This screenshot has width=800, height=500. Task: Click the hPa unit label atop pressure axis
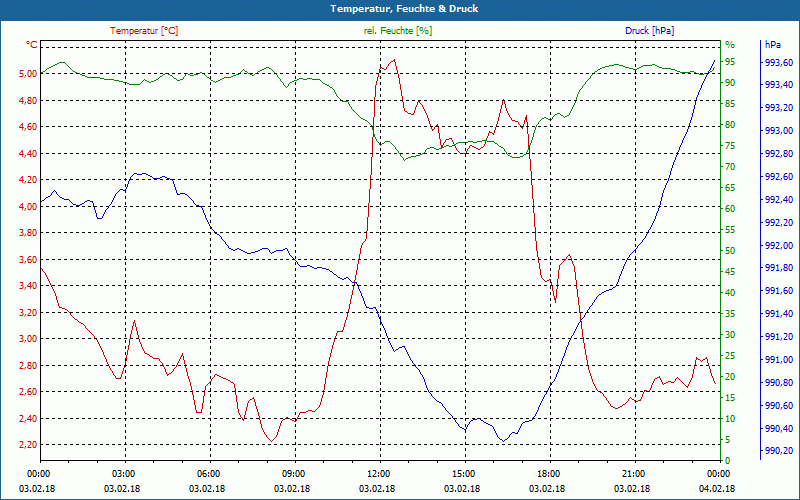tap(773, 45)
